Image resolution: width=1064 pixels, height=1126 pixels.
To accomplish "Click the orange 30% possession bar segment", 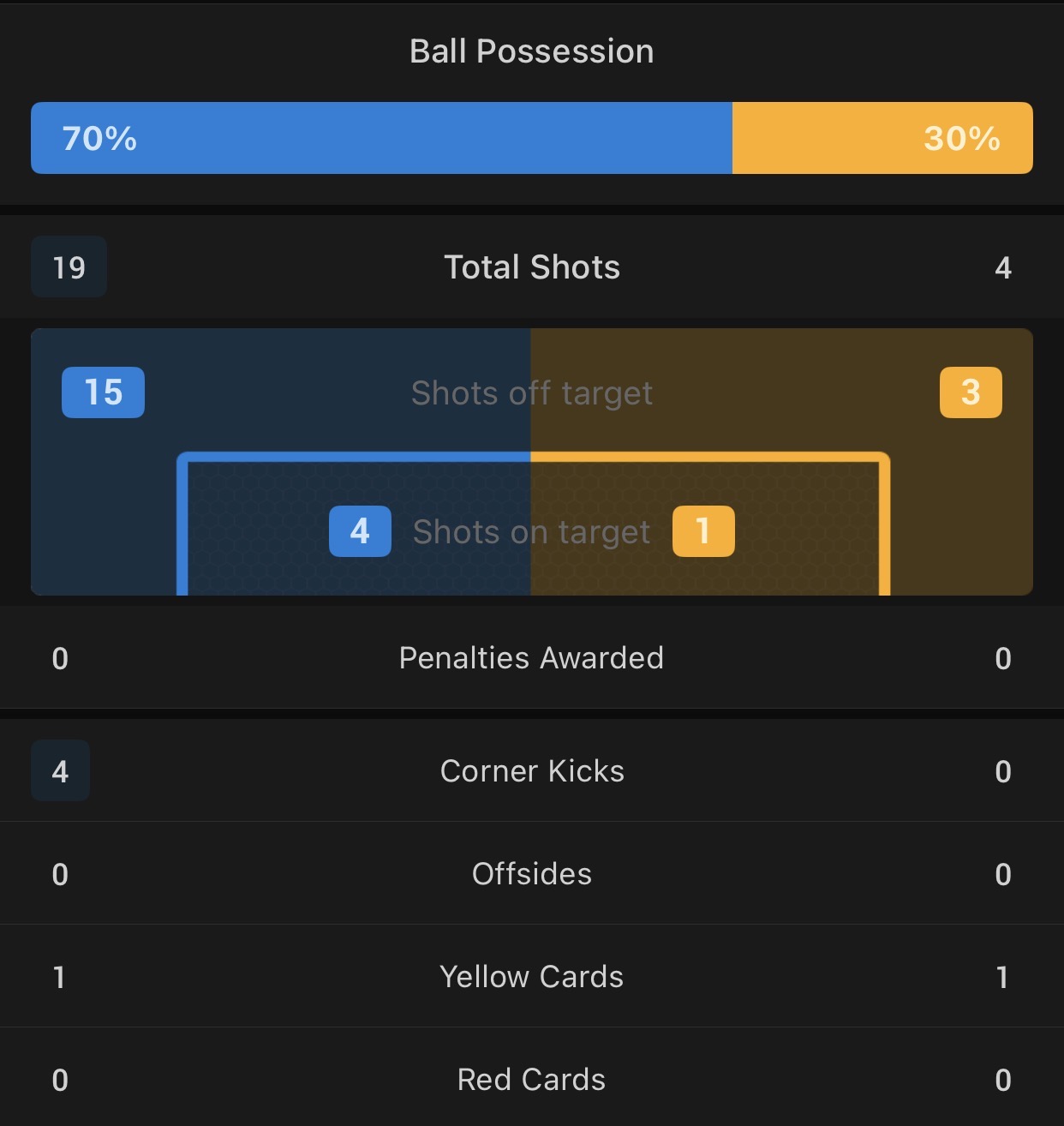I will click(x=882, y=138).
